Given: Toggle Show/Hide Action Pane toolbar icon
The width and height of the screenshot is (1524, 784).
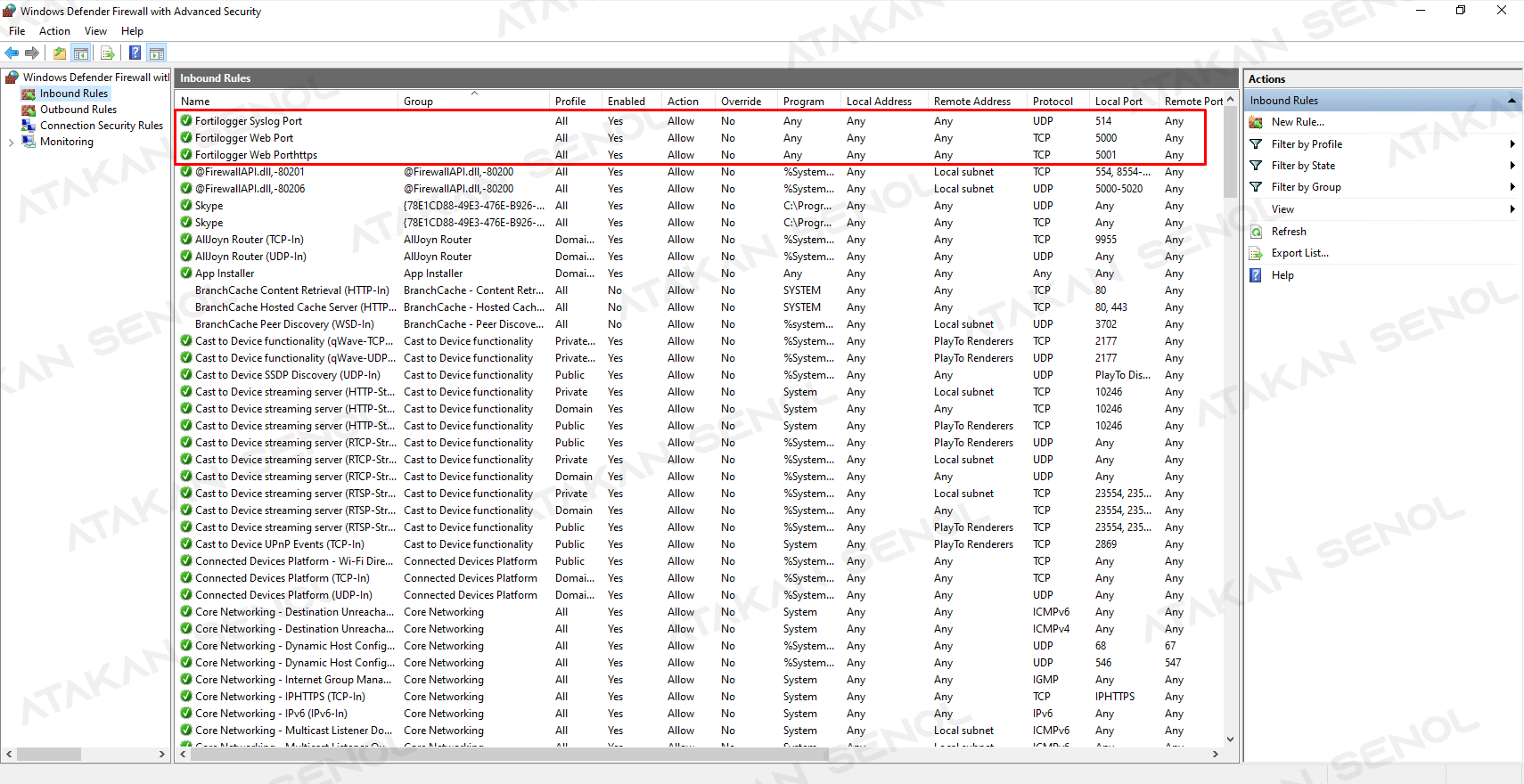Looking at the screenshot, I should pyautogui.click(x=157, y=53).
